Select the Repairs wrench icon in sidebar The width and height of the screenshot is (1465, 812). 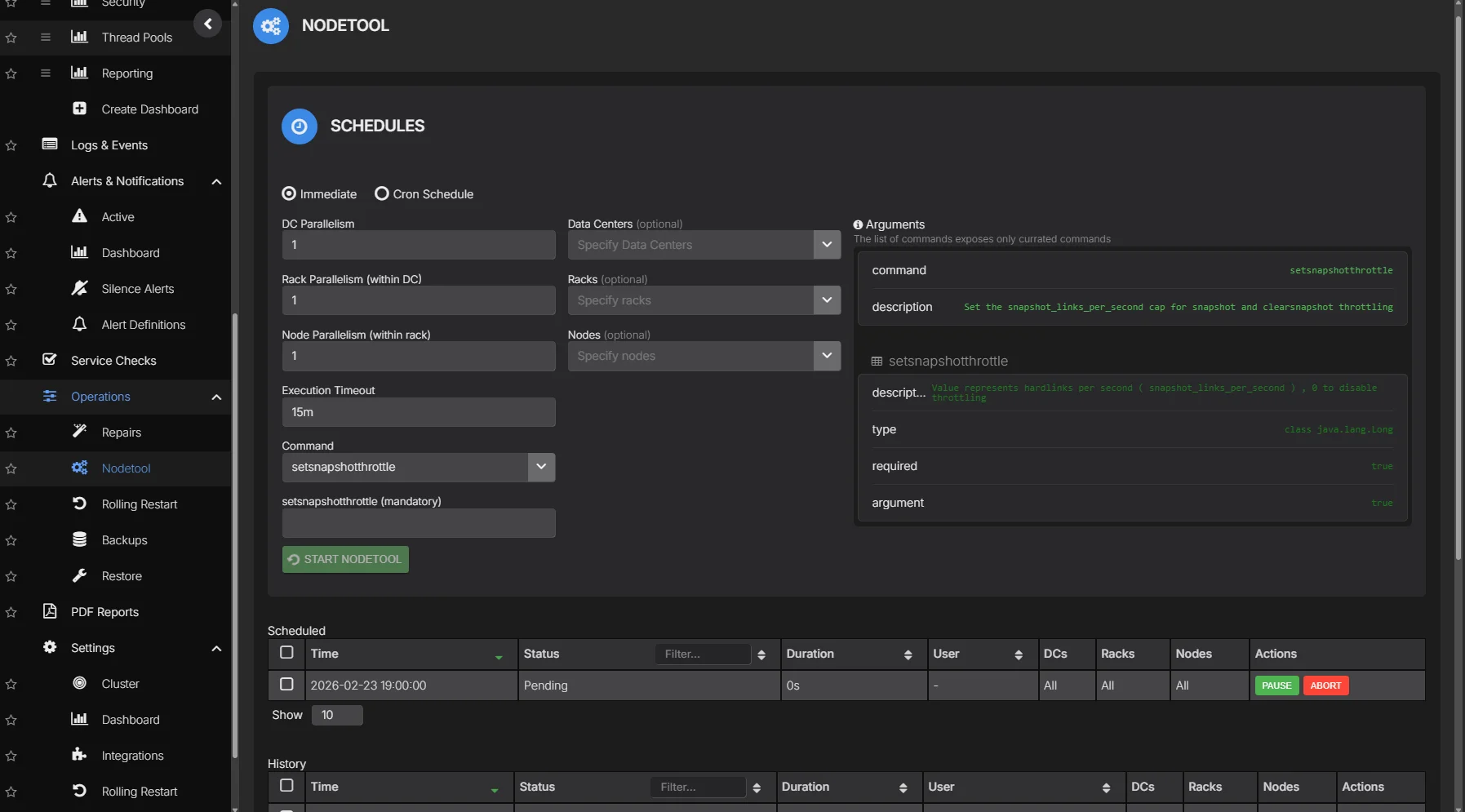79,432
